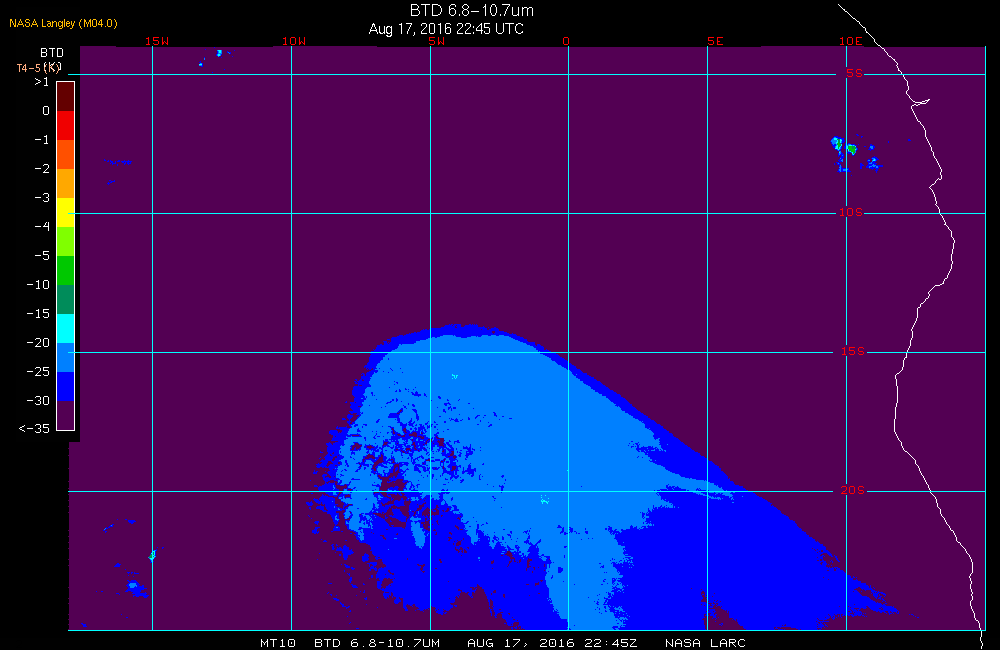Select the orange -2 K legend swatch
This screenshot has height=650, width=1000.
66,183
